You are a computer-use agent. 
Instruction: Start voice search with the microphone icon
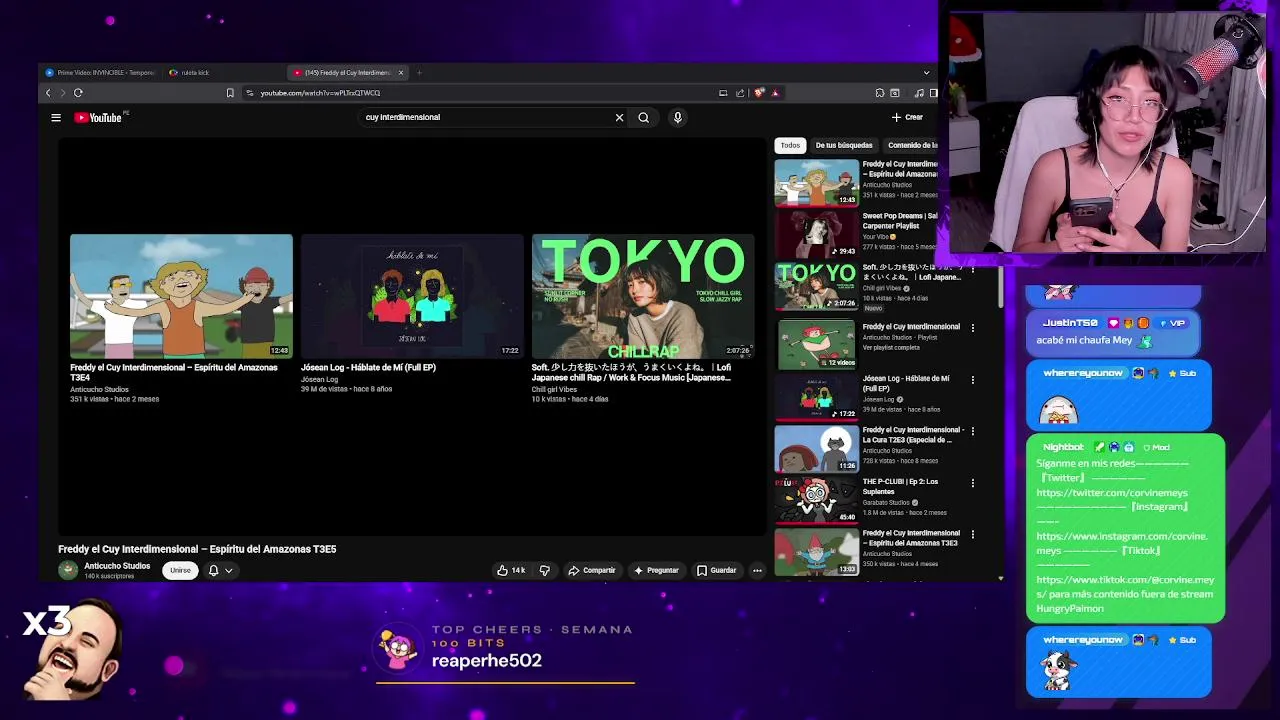[677, 117]
